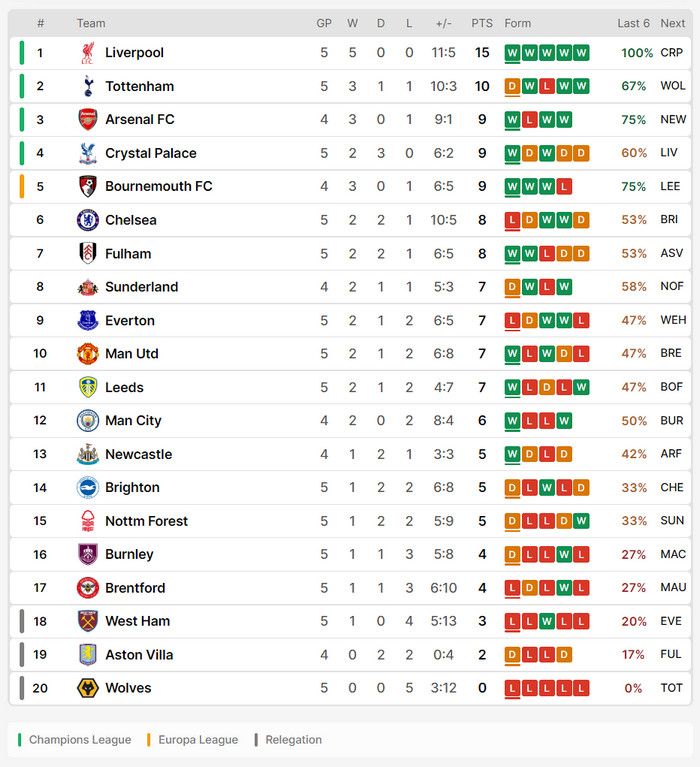The width and height of the screenshot is (700, 767).
Task: Click the West Ham crest icon
Action: pos(88,621)
